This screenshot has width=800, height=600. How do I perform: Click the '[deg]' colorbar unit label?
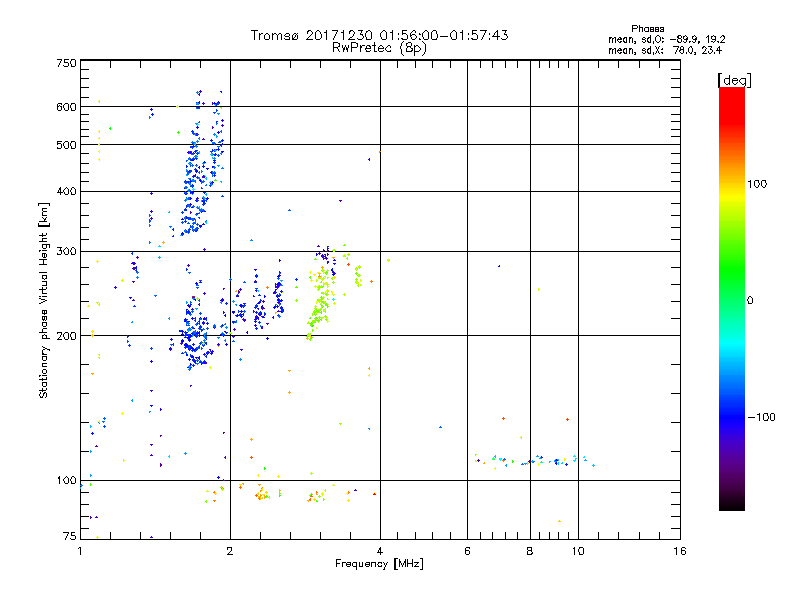point(734,81)
